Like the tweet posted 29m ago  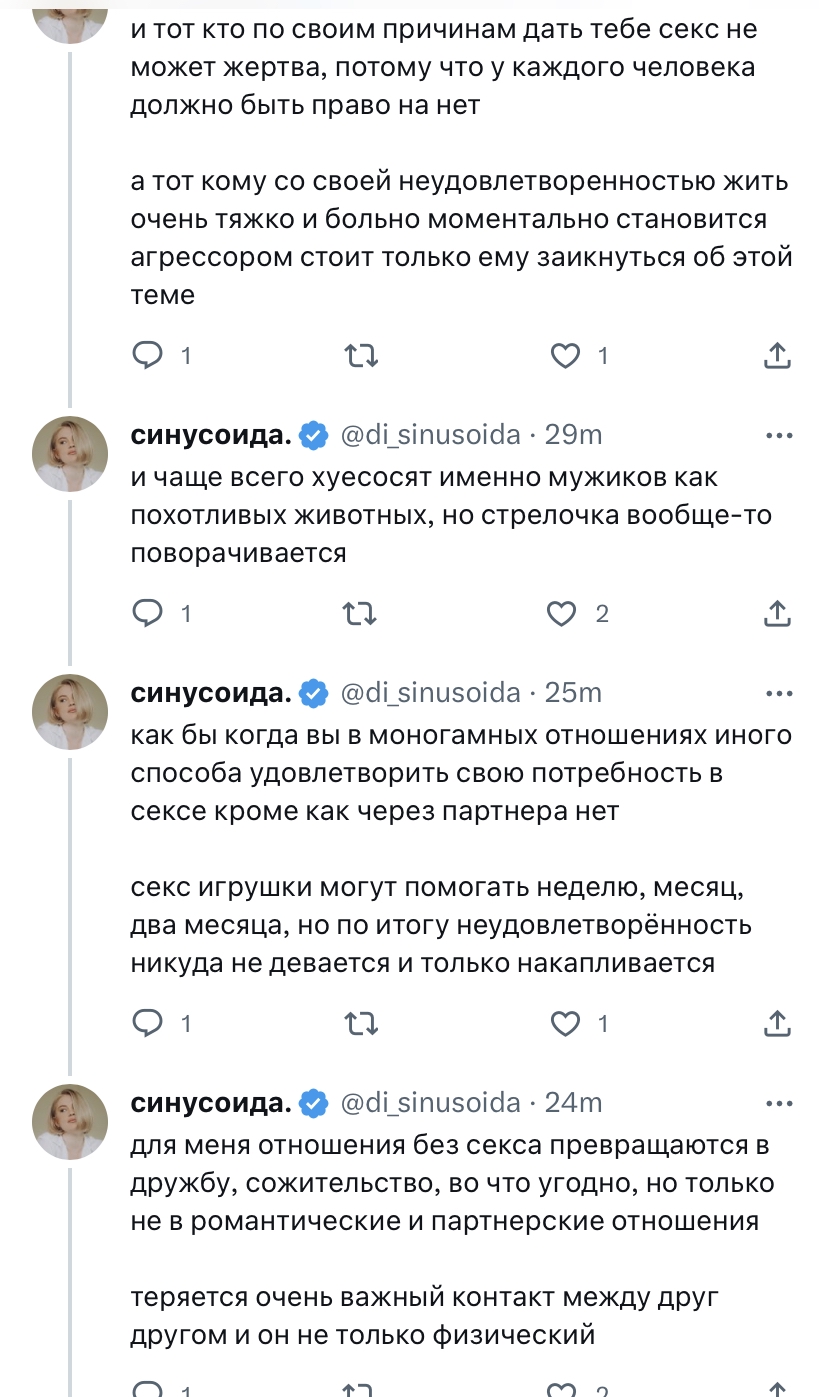click(x=563, y=614)
